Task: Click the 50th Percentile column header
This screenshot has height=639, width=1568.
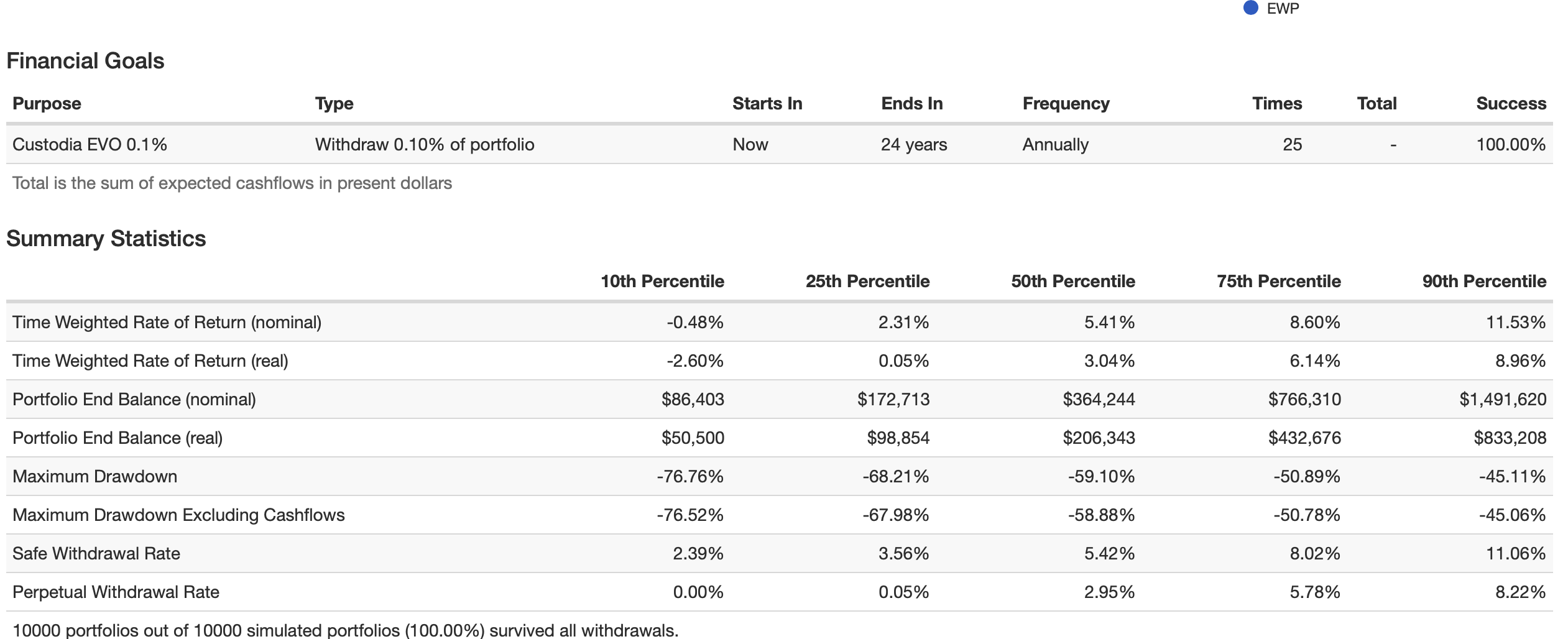Action: click(1073, 282)
